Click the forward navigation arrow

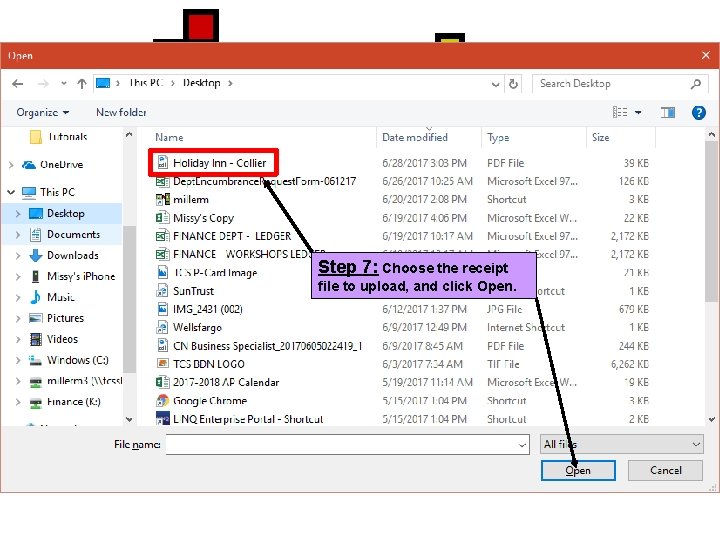43,84
